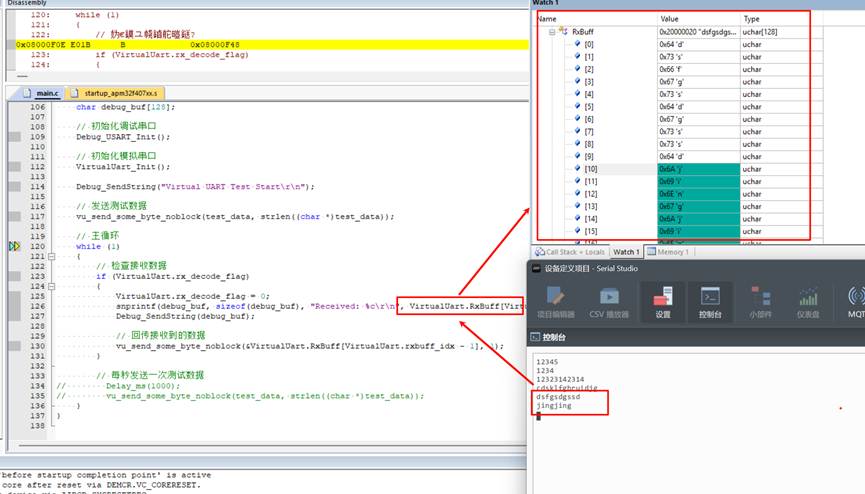Click MQTT icon in Serial Studio toolbar

(856, 302)
